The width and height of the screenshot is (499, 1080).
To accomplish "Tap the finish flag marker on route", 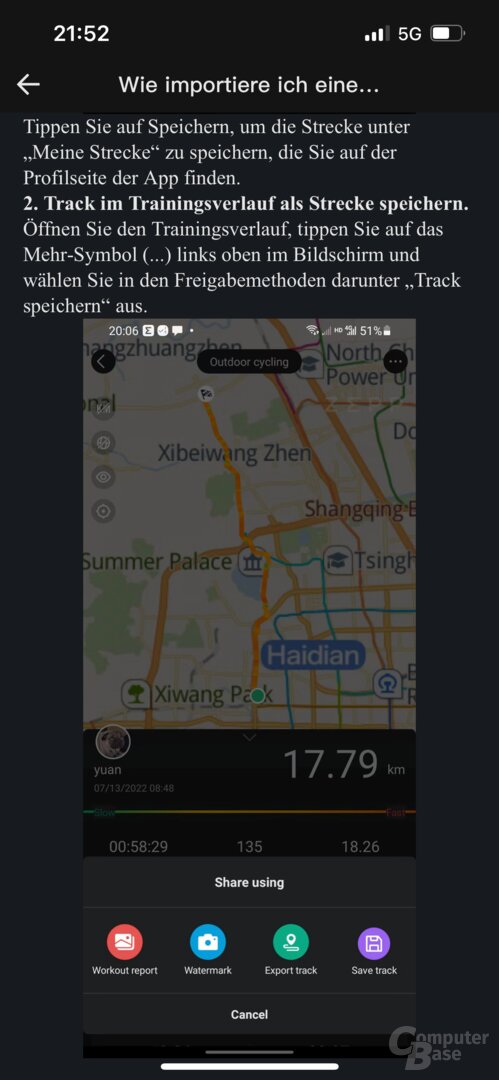I will (205, 394).
